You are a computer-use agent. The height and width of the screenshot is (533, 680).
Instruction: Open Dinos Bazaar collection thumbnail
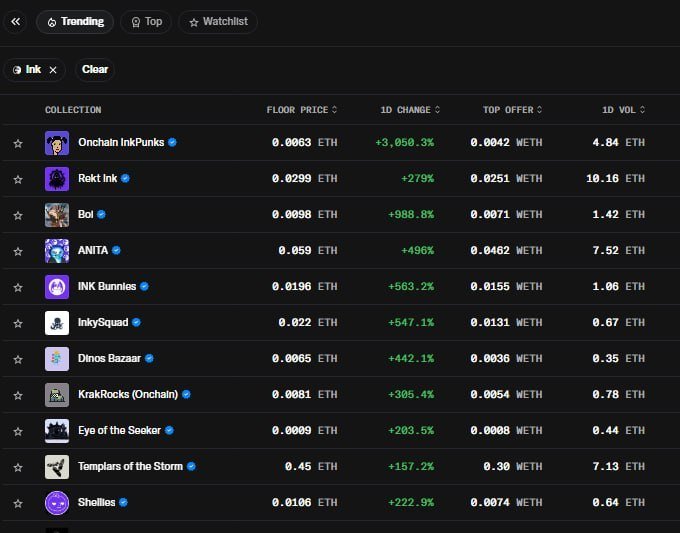[57, 359]
